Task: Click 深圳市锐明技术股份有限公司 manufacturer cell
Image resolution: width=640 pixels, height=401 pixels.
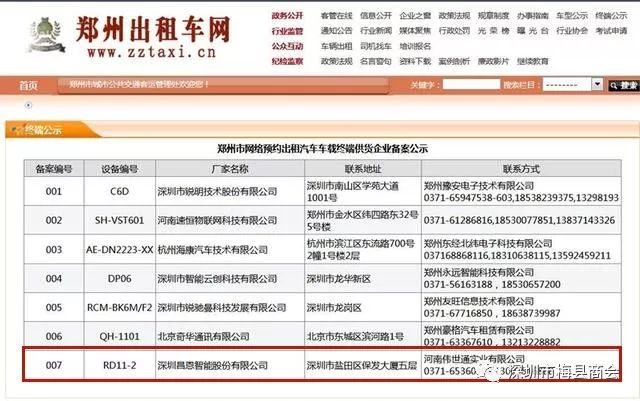Action: coord(230,192)
